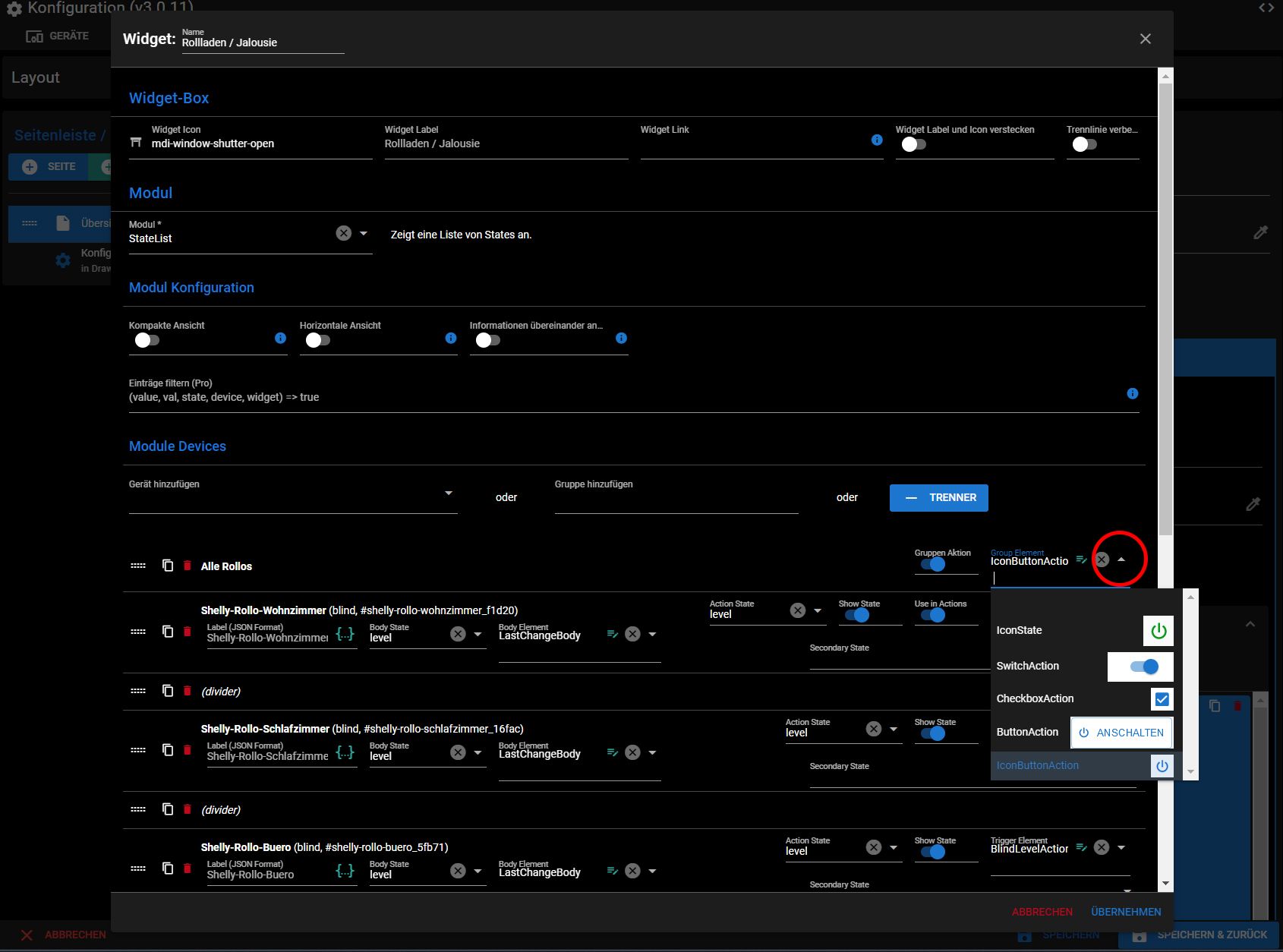Image resolution: width=1283 pixels, height=952 pixels.
Task: Edit LastChangeBody options for Shelly-Rollo-Wohnzimmer
Action: pyautogui.click(x=613, y=634)
